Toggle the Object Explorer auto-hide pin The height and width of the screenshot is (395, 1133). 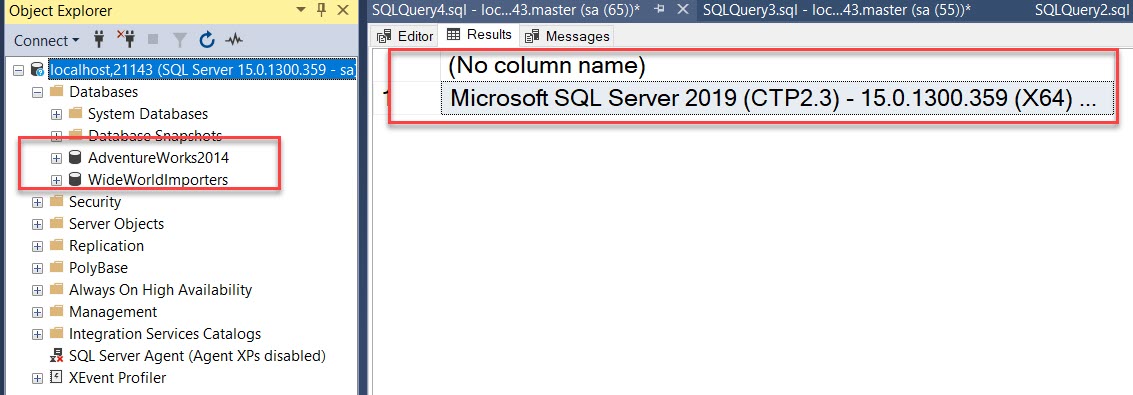(322, 9)
